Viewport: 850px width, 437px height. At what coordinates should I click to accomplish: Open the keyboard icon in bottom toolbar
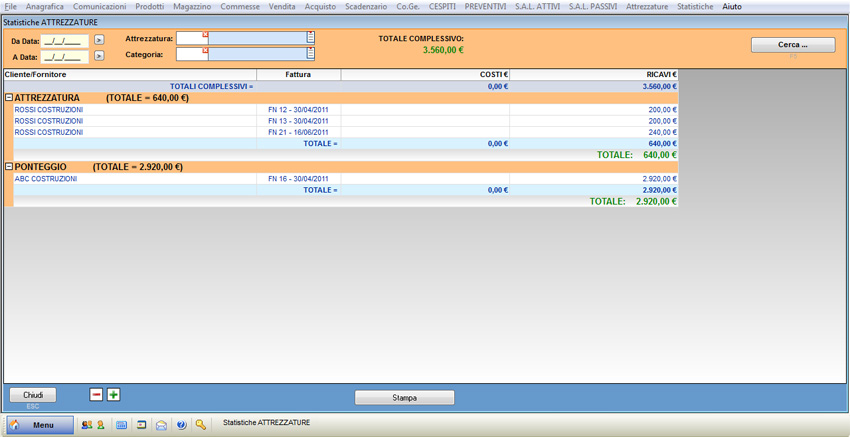click(122, 425)
